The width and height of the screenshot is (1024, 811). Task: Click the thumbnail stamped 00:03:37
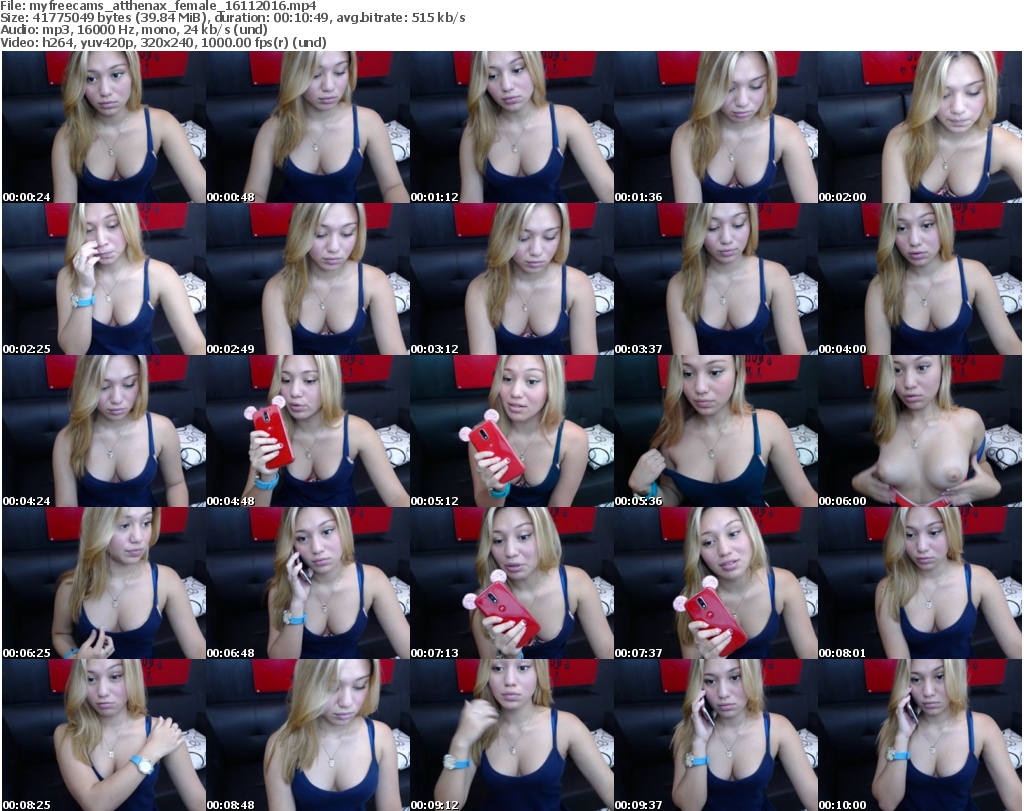pos(715,279)
